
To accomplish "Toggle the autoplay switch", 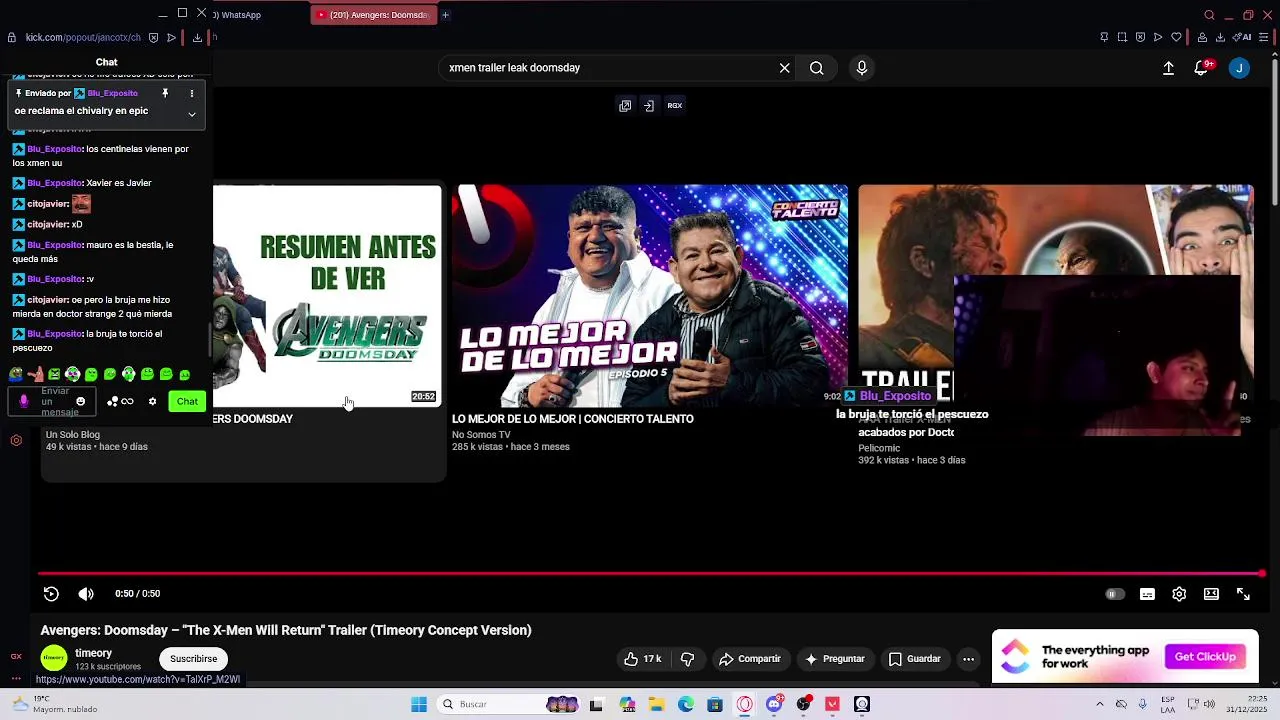I will [1114, 594].
